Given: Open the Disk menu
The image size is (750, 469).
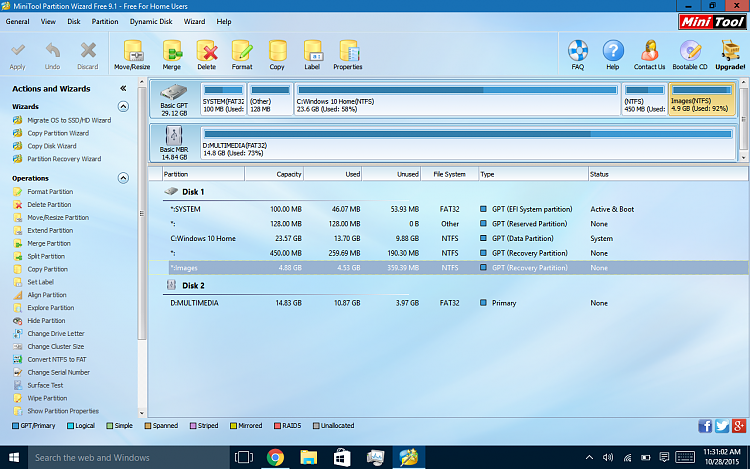Looking at the screenshot, I should point(74,22).
